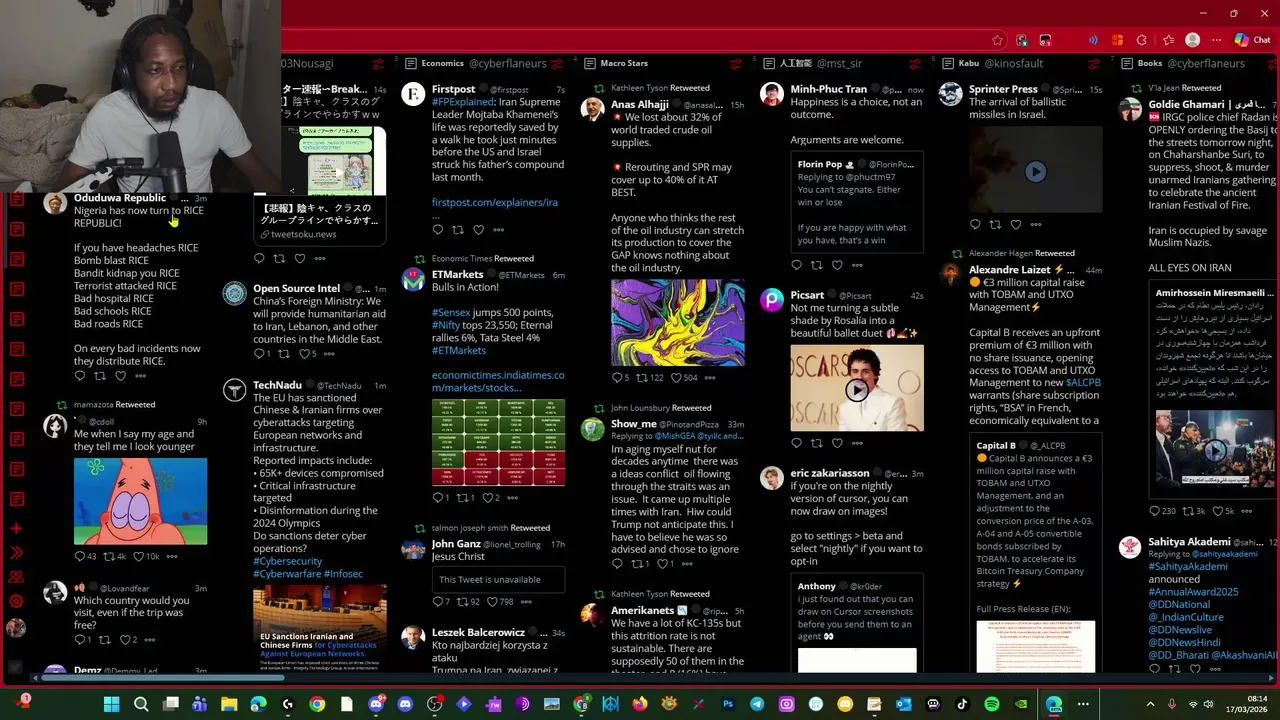Screen dimensions: 1280x720
Task: Expand sidebar with the double-chevron icon
Action: click(16, 552)
